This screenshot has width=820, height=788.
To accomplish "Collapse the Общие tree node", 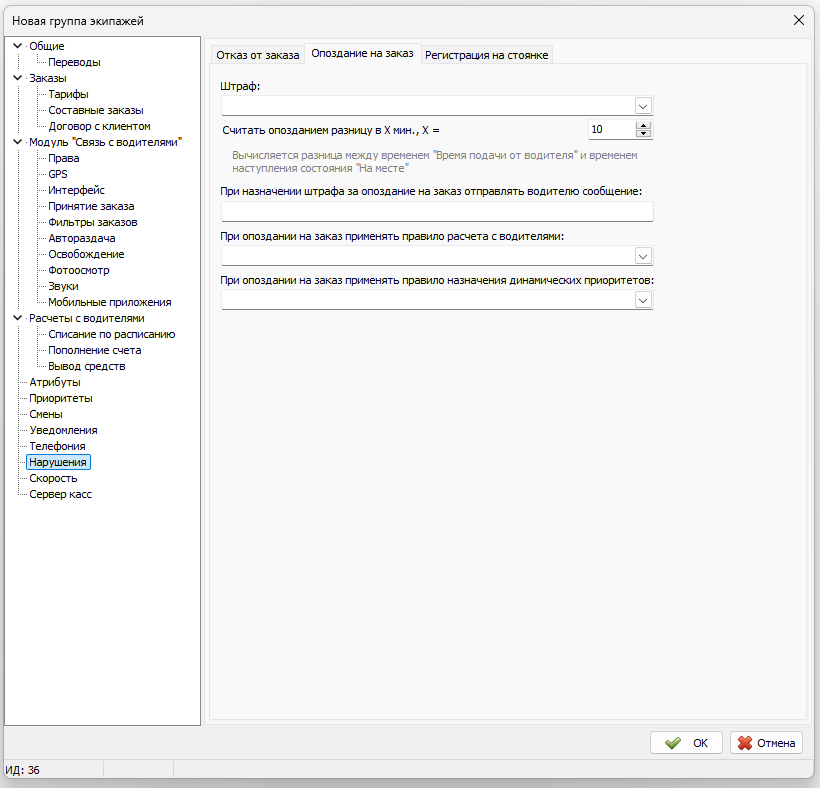I will coord(17,46).
